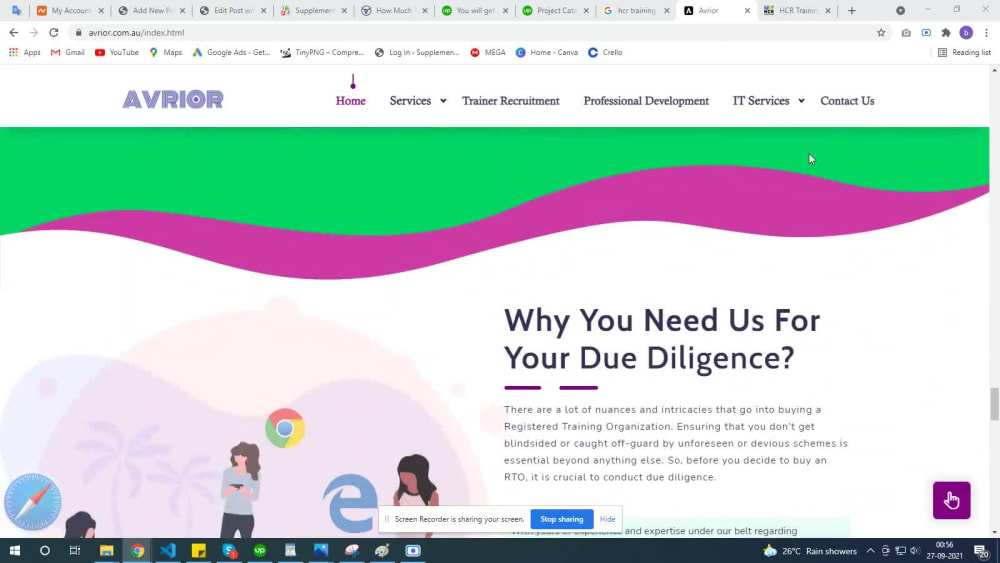Open the Contact Us page

pyautogui.click(x=847, y=101)
